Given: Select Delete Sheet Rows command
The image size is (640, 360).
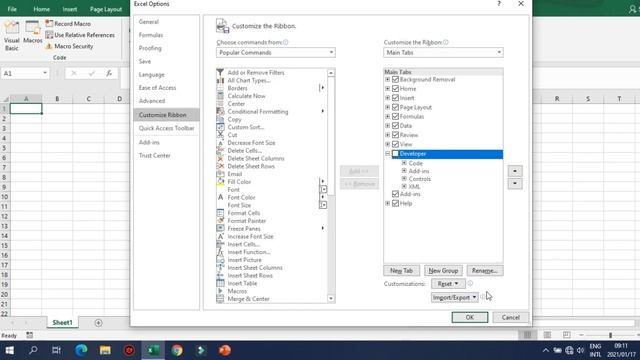Looking at the screenshot, I should [251, 166].
